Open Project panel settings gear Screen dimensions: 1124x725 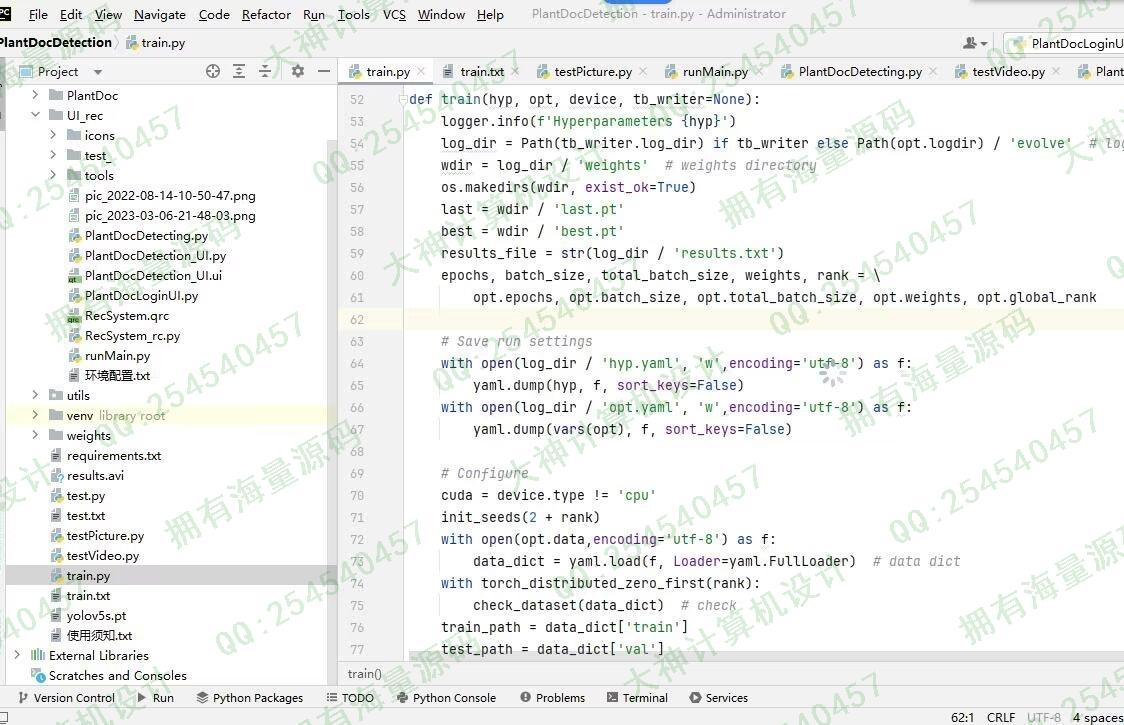pyautogui.click(x=297, y=71)
